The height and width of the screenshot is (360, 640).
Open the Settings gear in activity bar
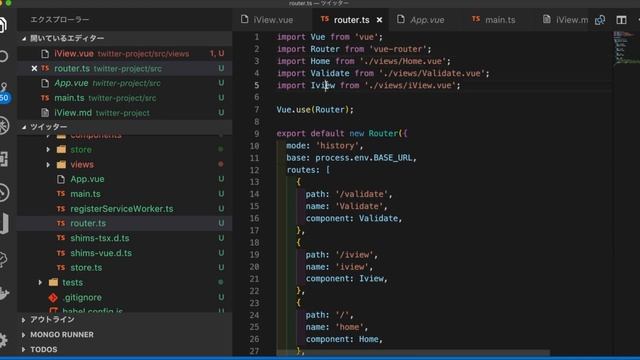click(x=2, y=340)
